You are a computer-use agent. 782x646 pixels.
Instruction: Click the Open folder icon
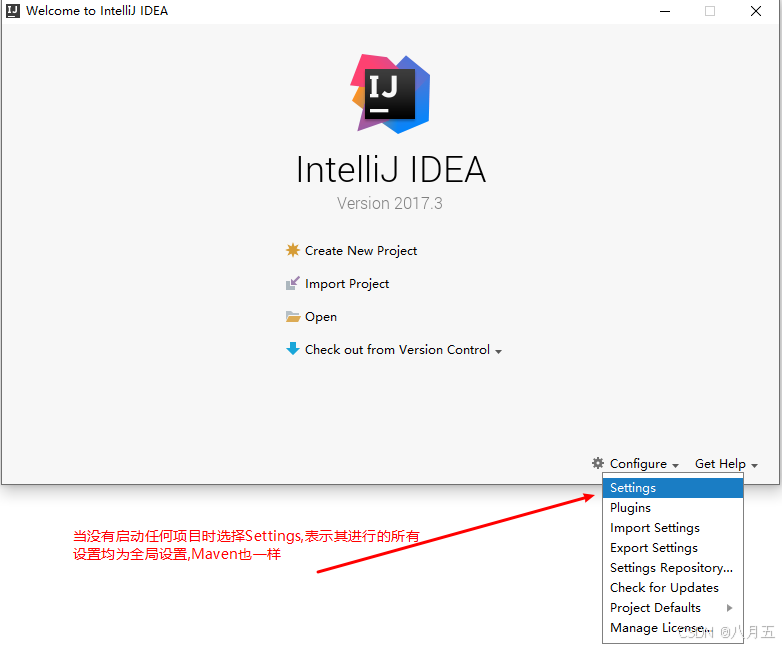click(293, 317)
